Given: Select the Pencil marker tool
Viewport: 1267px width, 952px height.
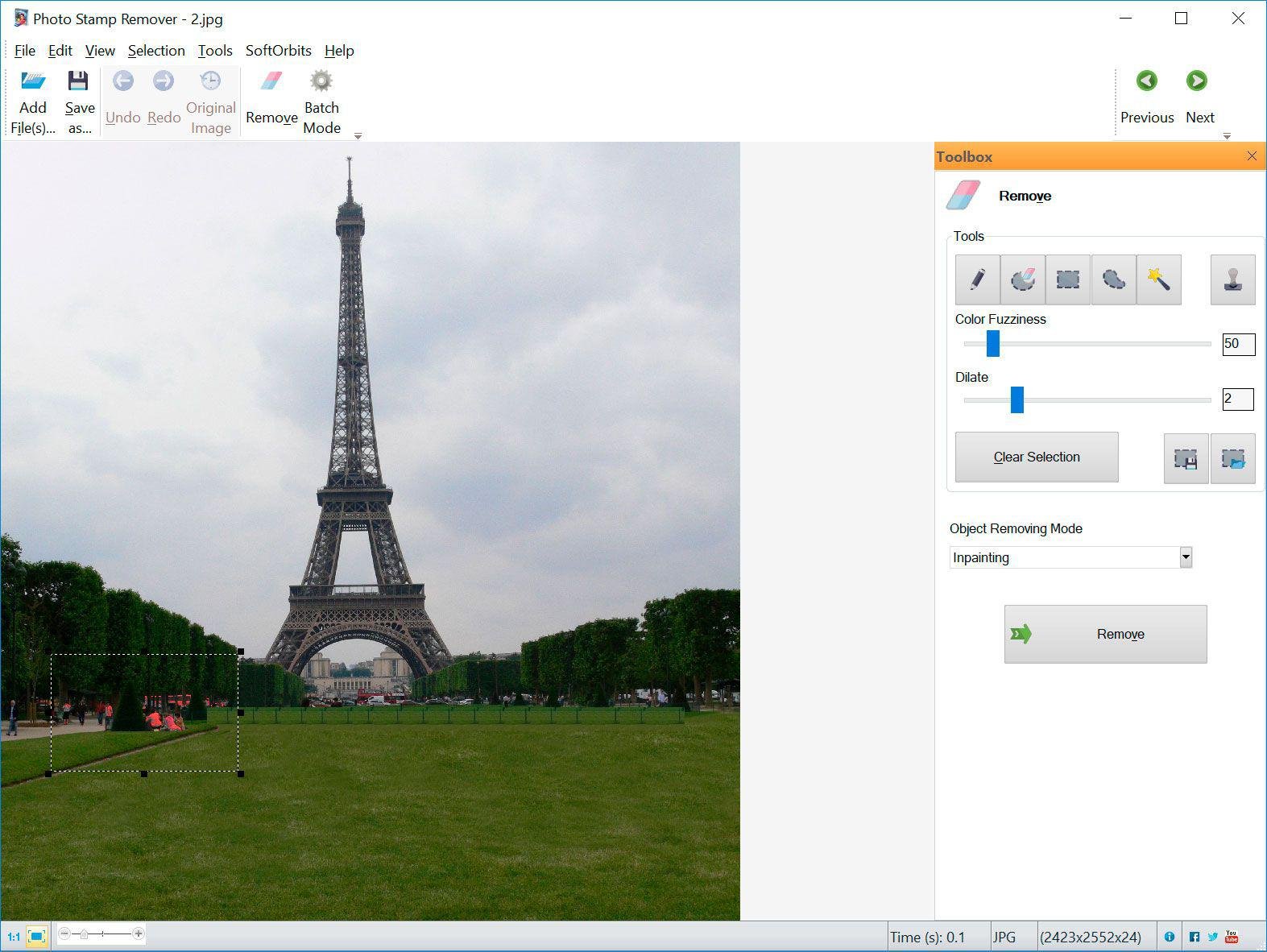Looking at the screenshot, I should click(x=977, y=279).
